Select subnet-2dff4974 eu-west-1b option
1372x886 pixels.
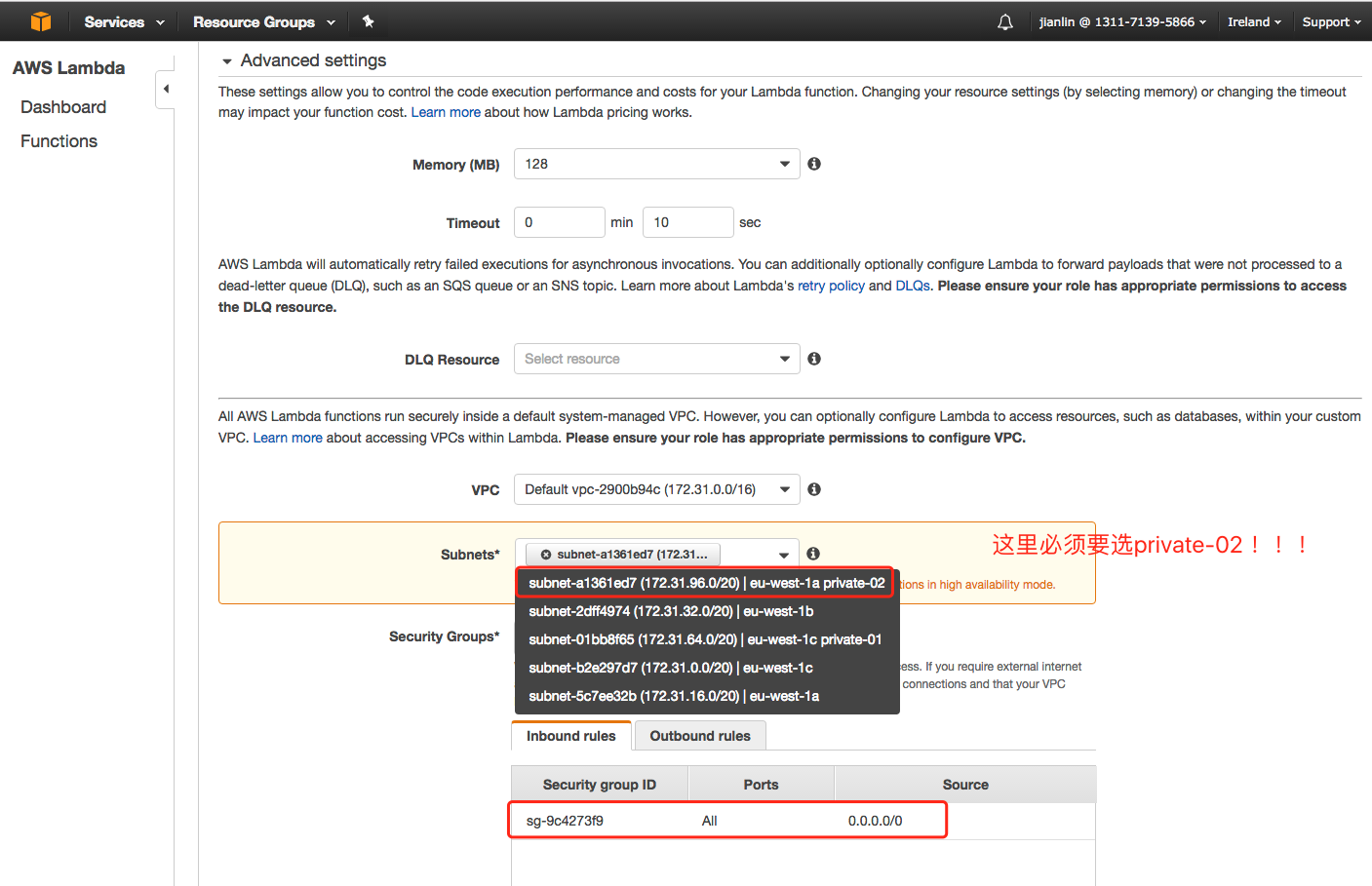tap(706, 611)
